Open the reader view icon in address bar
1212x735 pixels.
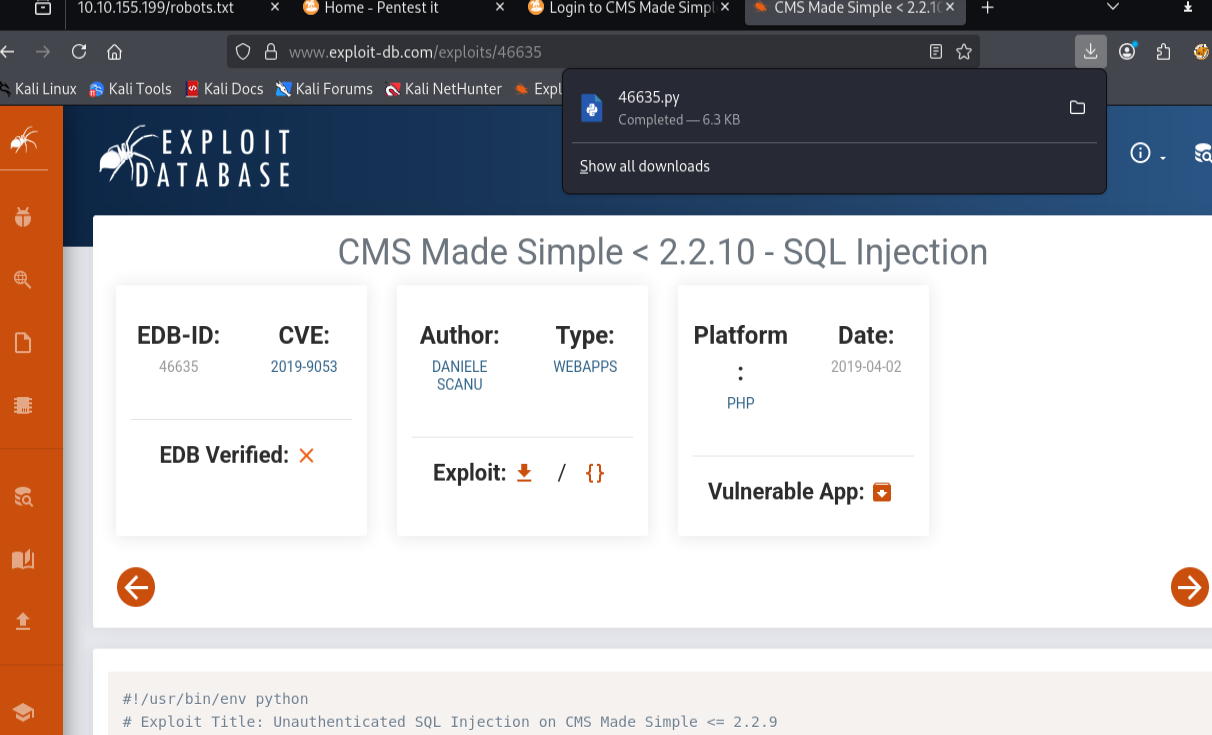coord(935,51)
